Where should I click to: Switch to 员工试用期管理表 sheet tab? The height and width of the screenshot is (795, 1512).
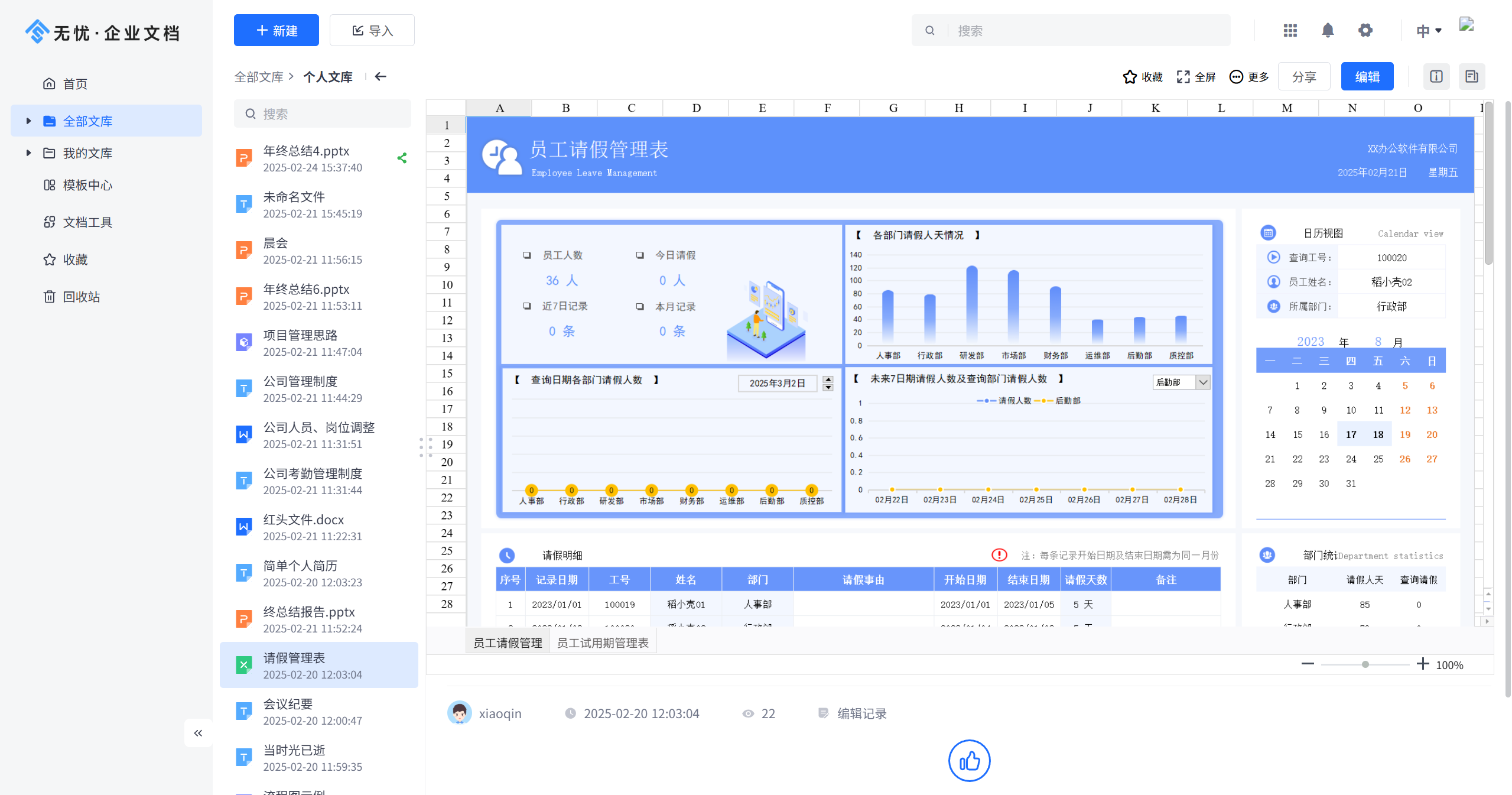(x=602, y=643)
